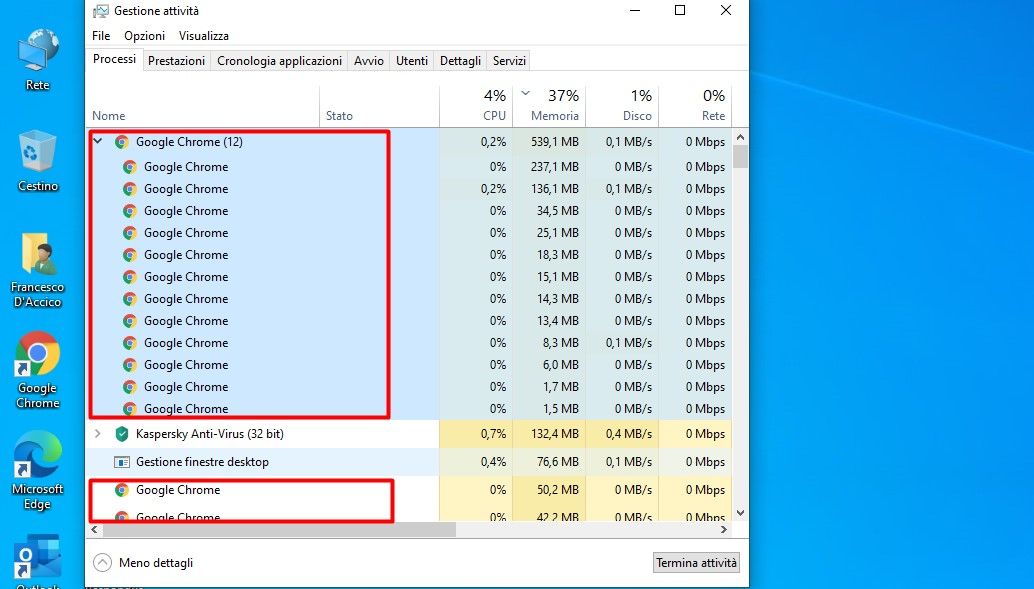Sort by the Rete column header

click(696, 106)
